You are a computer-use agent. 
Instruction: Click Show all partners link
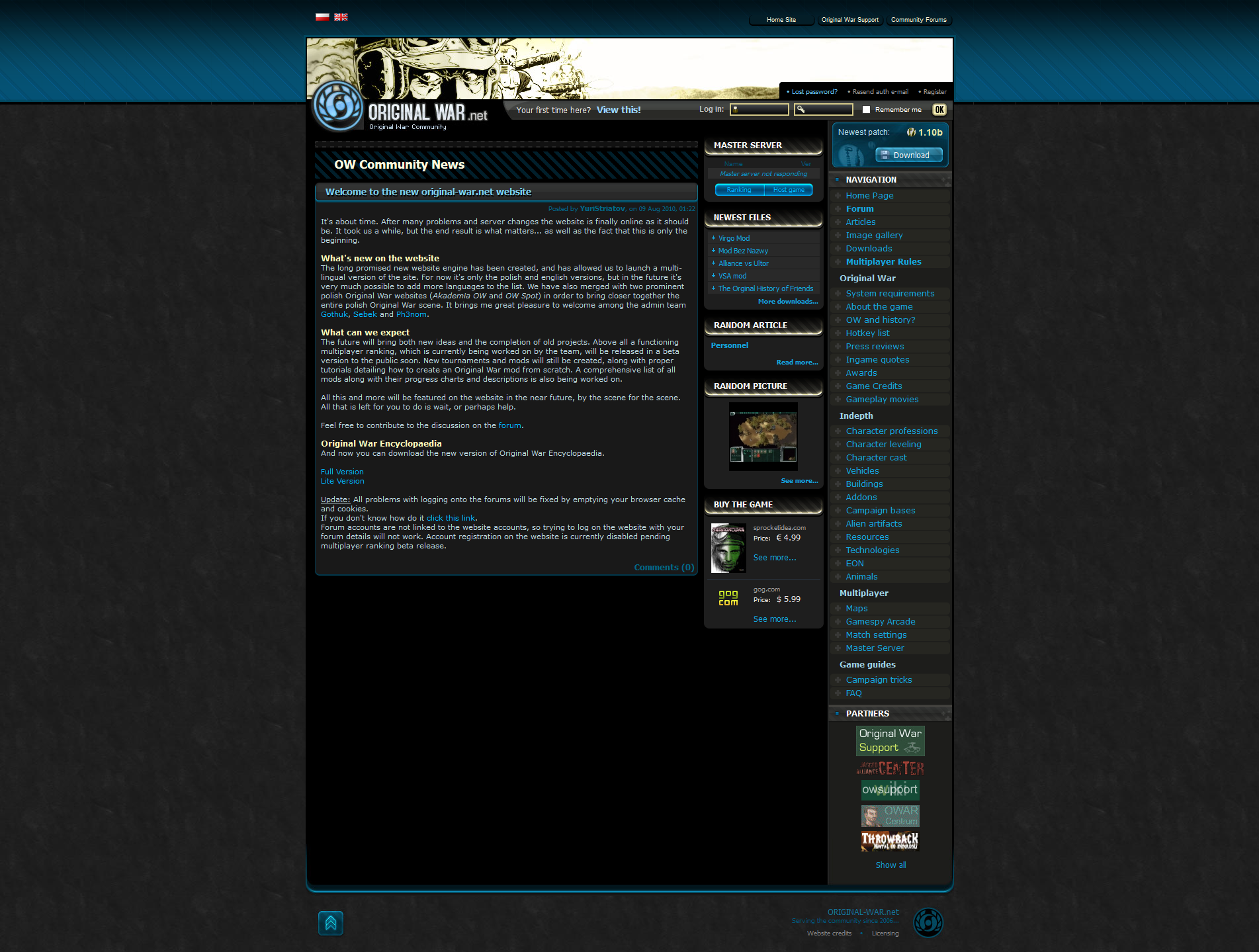pyautogui.click(x=890, y=865)
